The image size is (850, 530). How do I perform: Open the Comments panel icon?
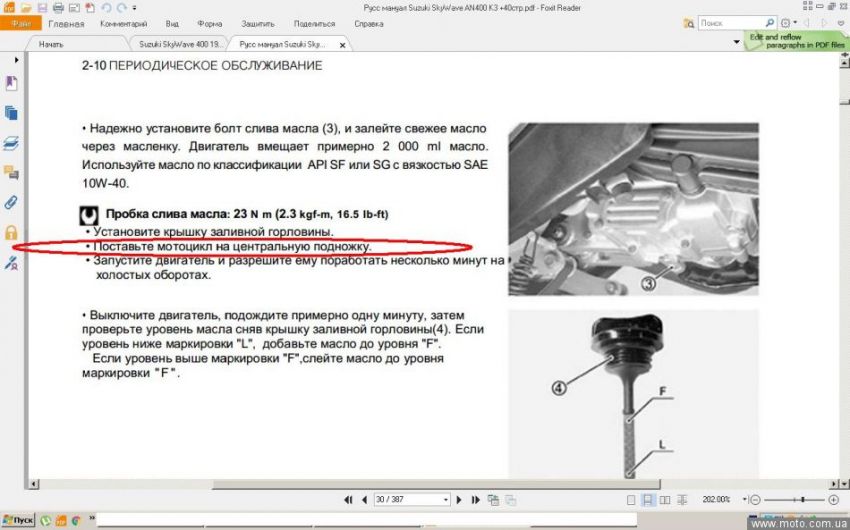[x=12, y=172]
